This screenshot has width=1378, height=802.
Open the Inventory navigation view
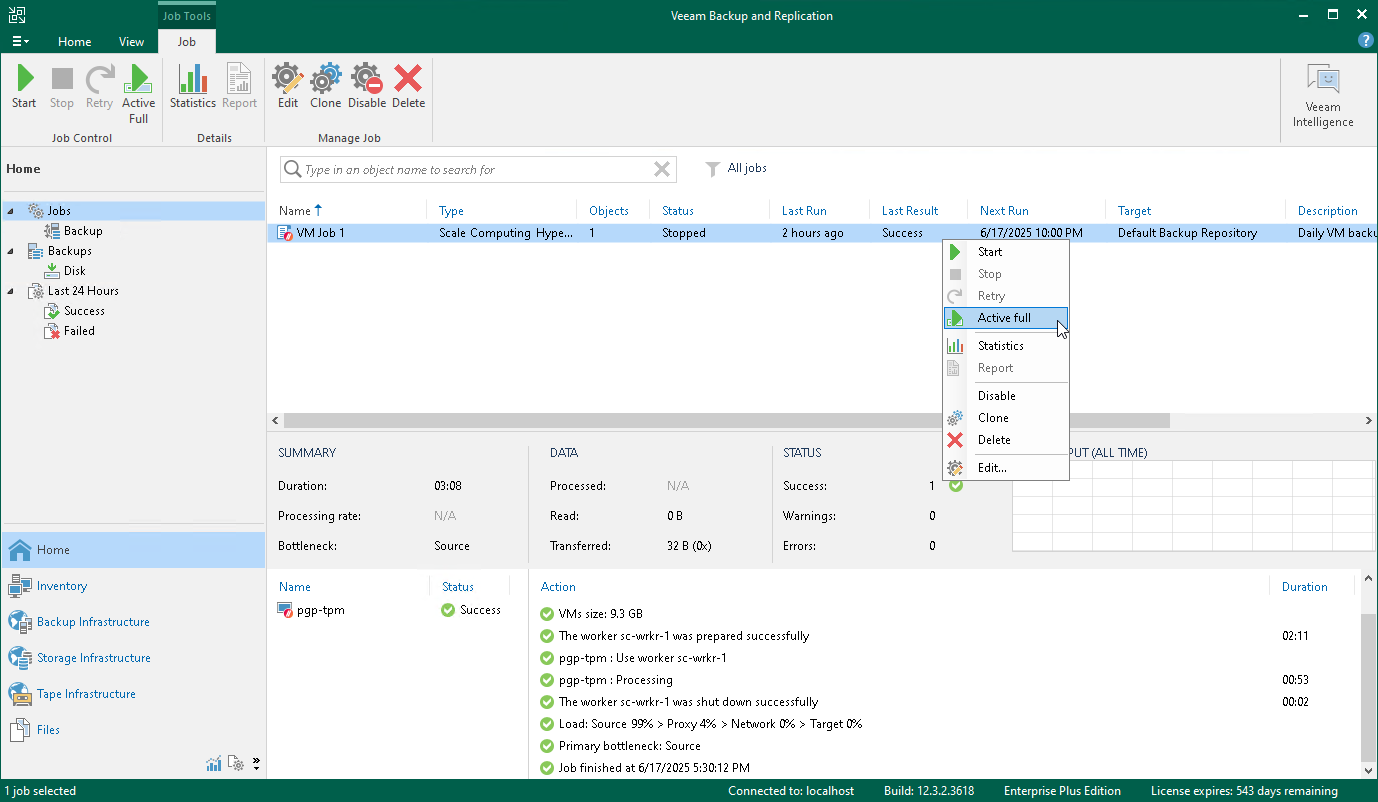(x=133, y=586)
